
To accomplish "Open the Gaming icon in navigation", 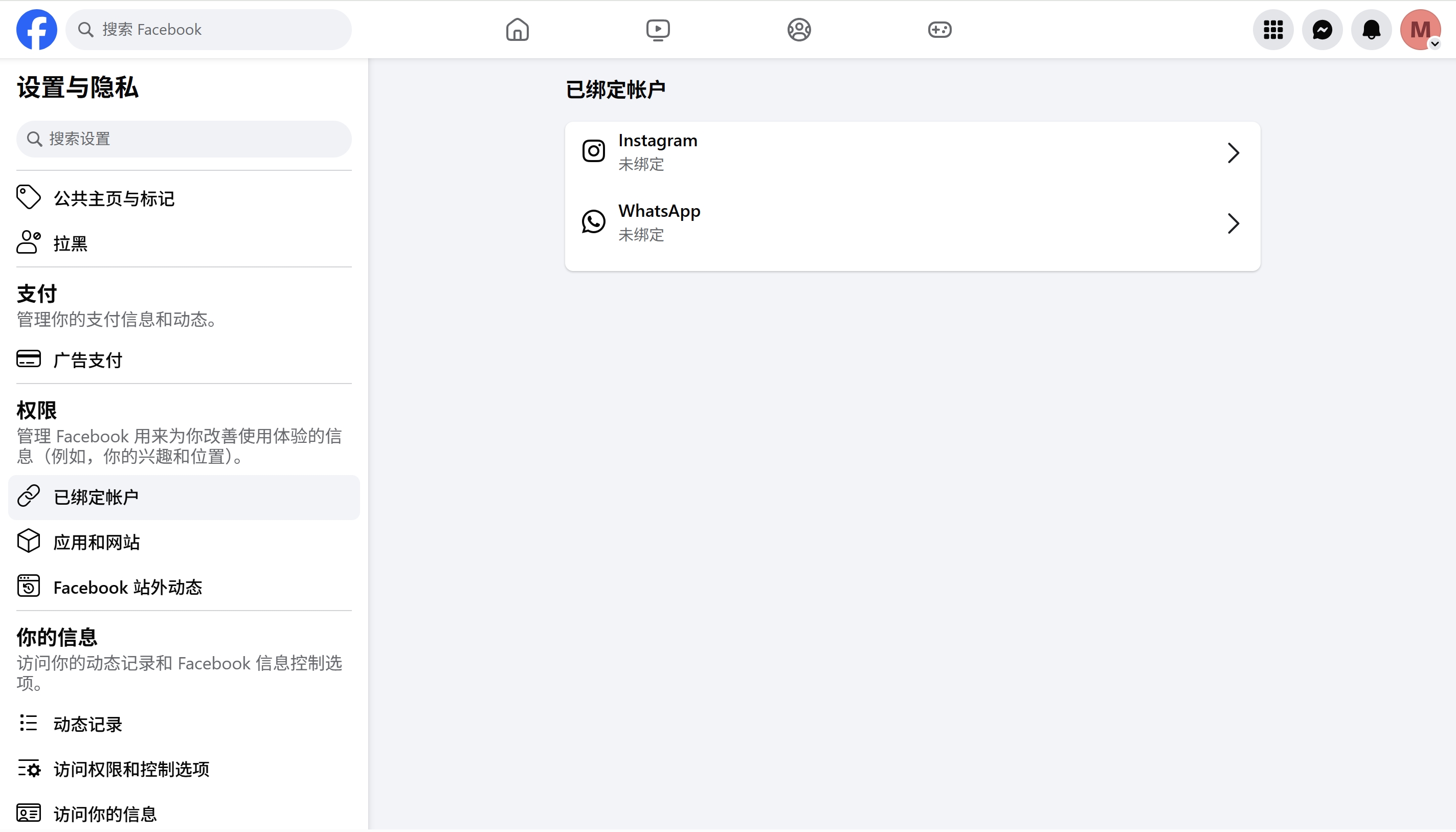I will (x=939, y=29).
